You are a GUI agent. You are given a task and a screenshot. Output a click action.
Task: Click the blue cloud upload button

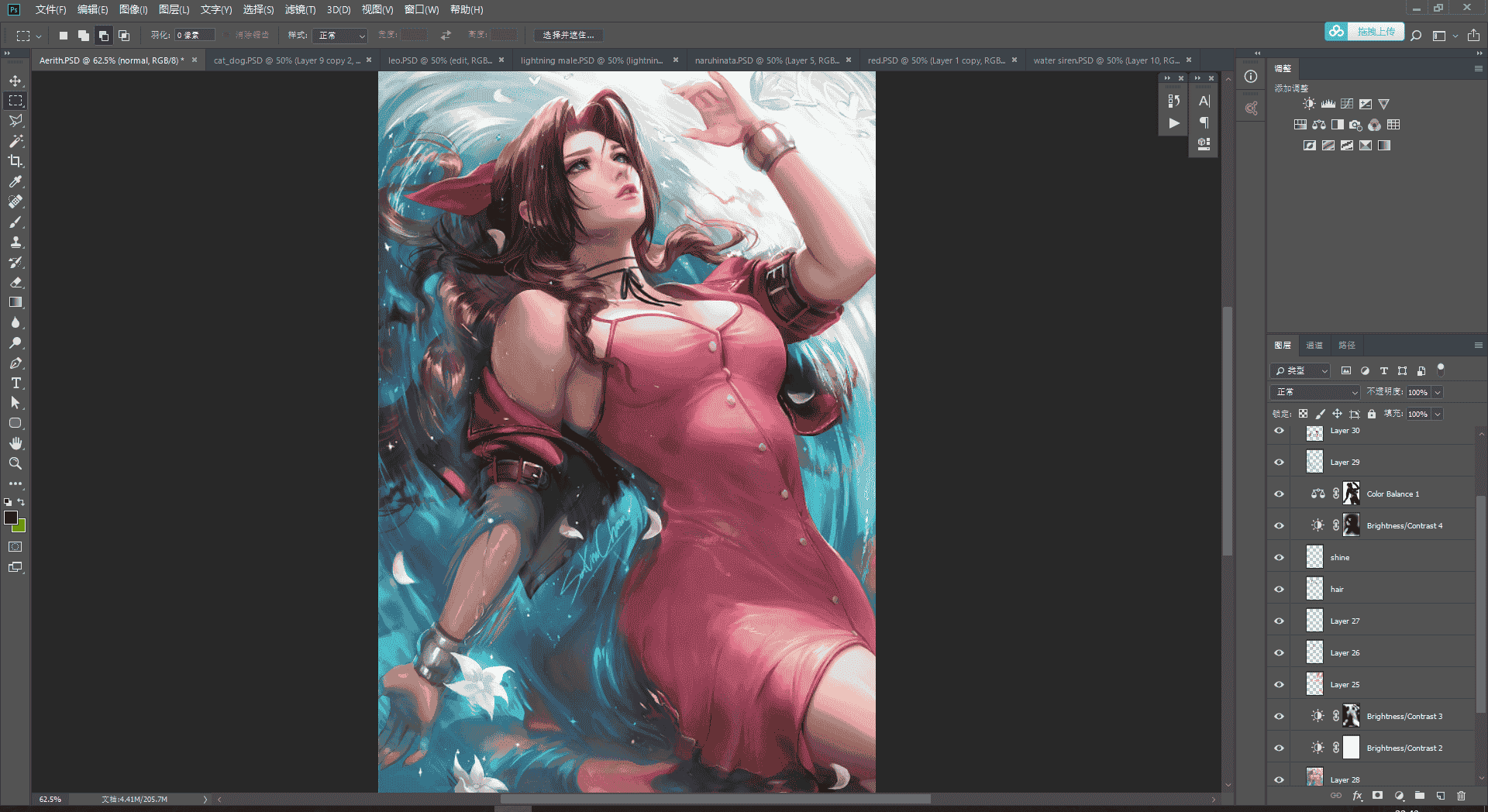click(1364, 32)
